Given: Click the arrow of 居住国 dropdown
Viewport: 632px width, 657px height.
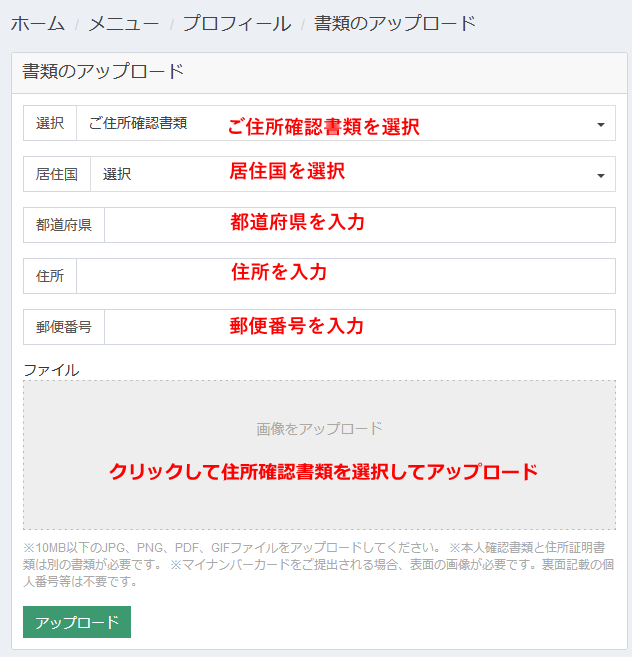Looking at the screenshot, I should coord(601,176).
